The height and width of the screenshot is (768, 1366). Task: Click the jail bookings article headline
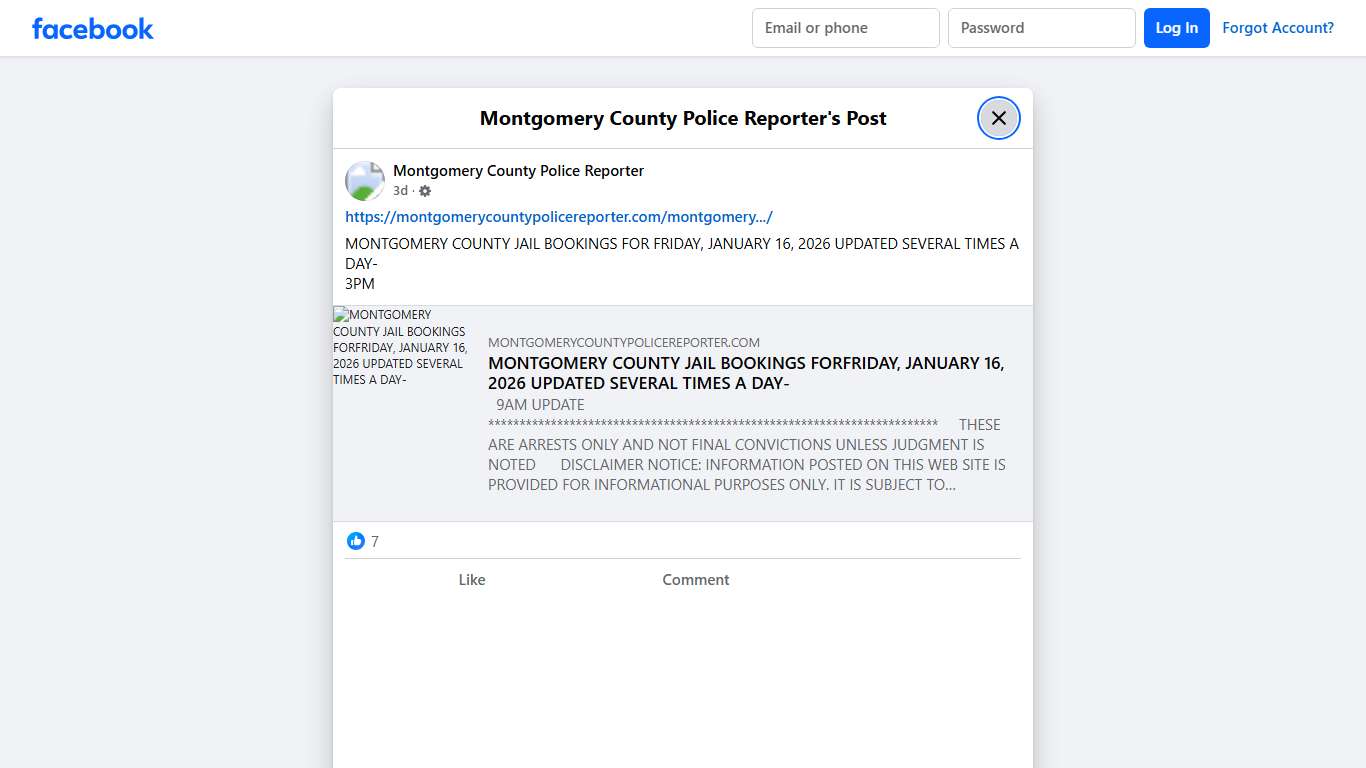(x=745, y=372)
